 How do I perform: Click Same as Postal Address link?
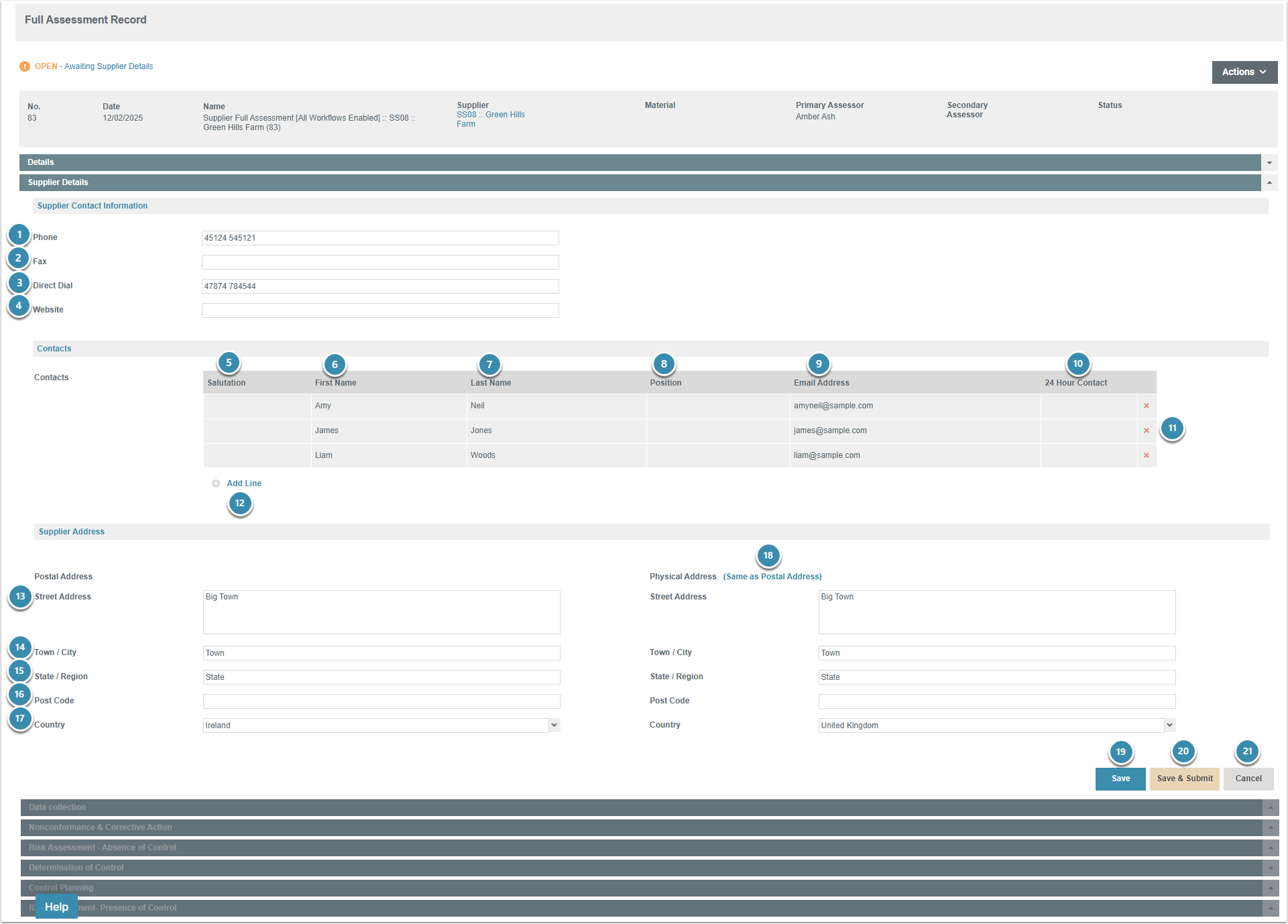[772, 577]
